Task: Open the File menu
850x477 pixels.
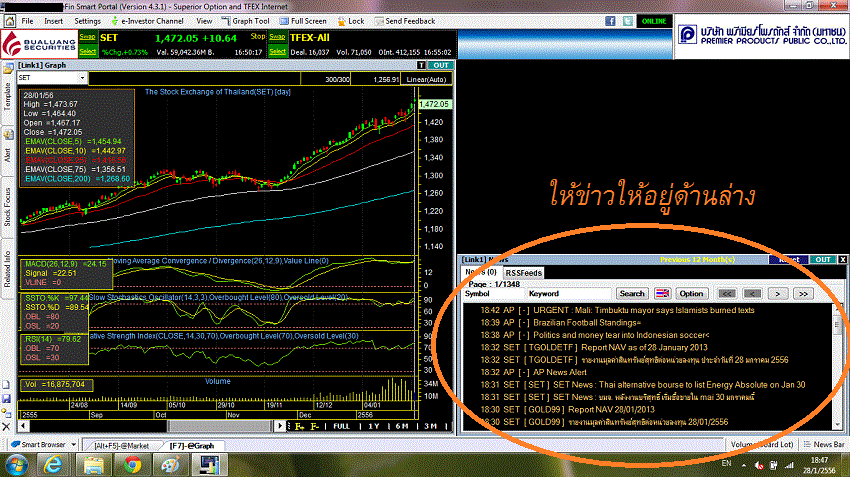Action: point(27,21)
